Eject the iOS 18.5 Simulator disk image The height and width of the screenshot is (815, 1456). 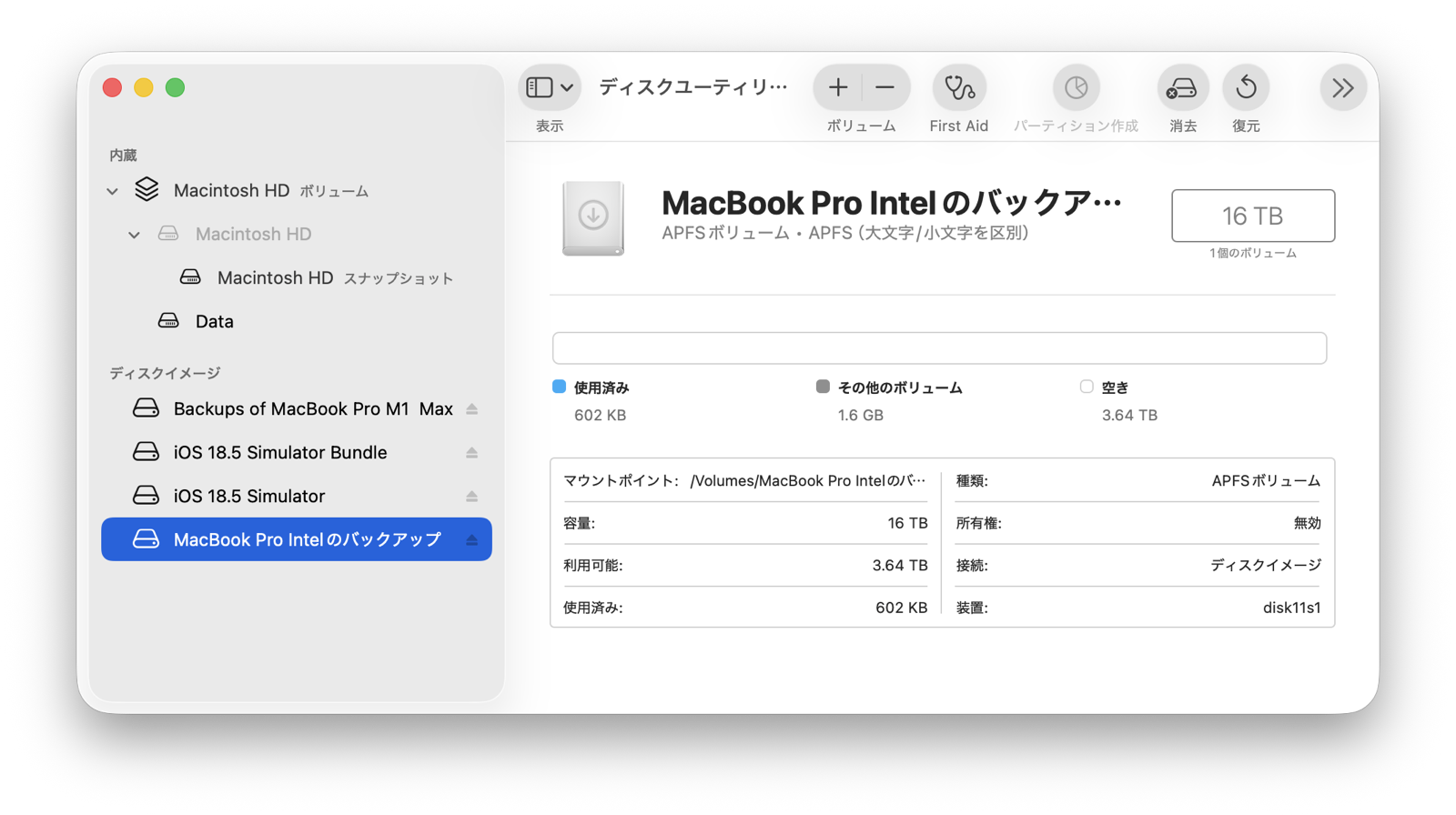471,497
